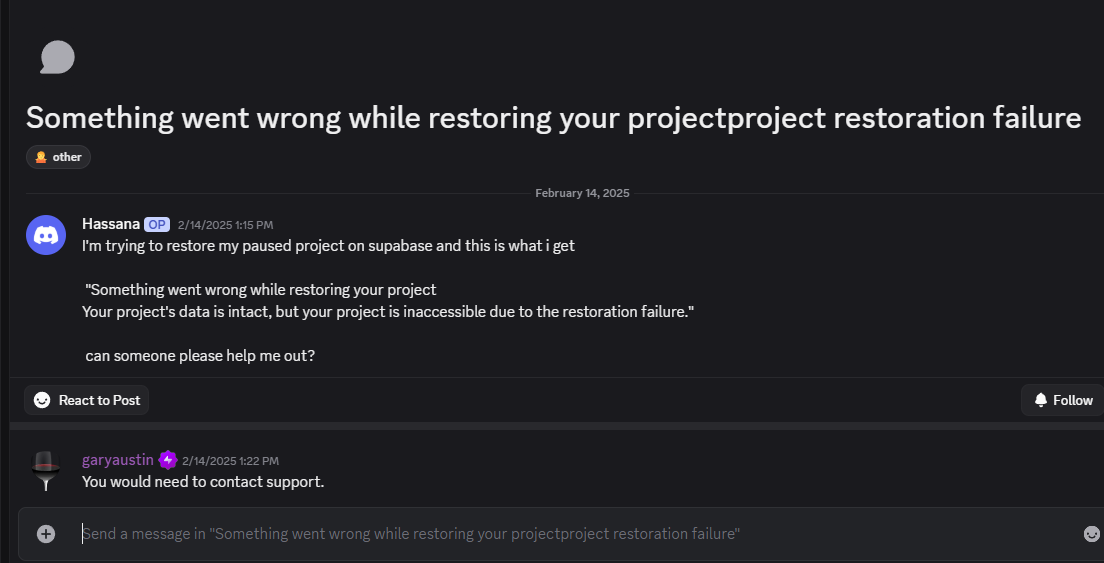Click the post title heading
The image size is (1104, 563).
pyautogui.click(x=553, y=117)
